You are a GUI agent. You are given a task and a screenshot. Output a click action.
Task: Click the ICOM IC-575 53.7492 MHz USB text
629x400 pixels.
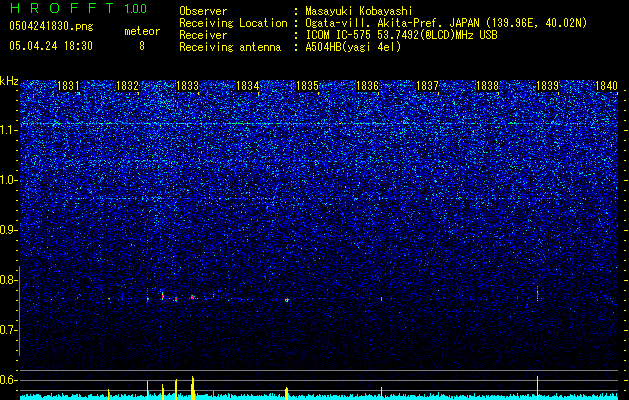tap(401, 35)
